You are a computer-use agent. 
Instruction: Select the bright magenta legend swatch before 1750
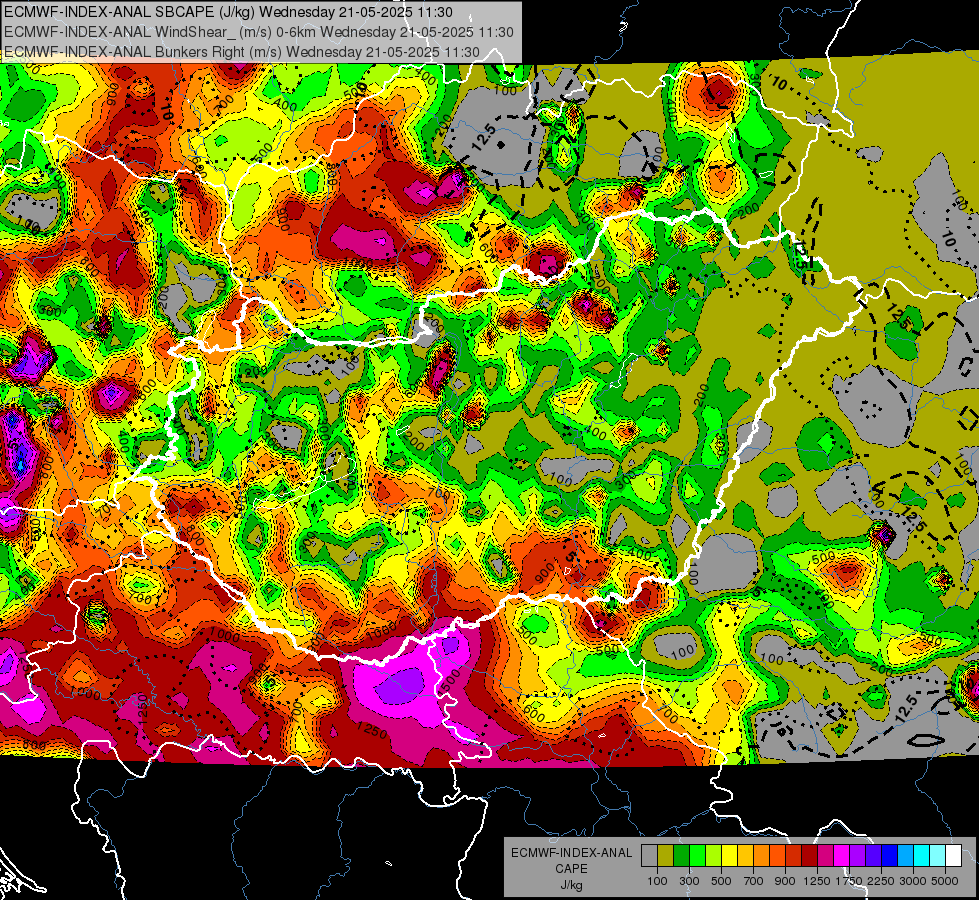pyautogui.click(x=842, y=856)
